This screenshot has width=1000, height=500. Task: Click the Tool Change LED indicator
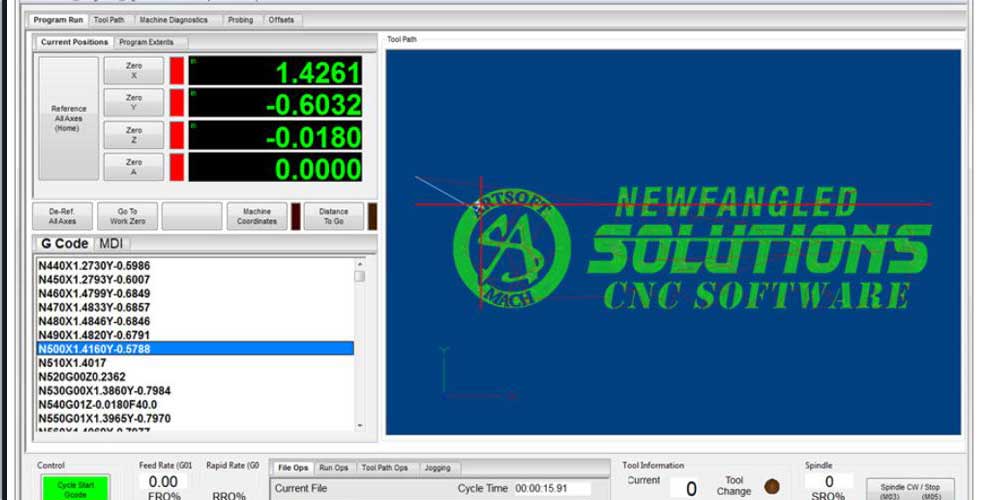click(x=772, y=487)
